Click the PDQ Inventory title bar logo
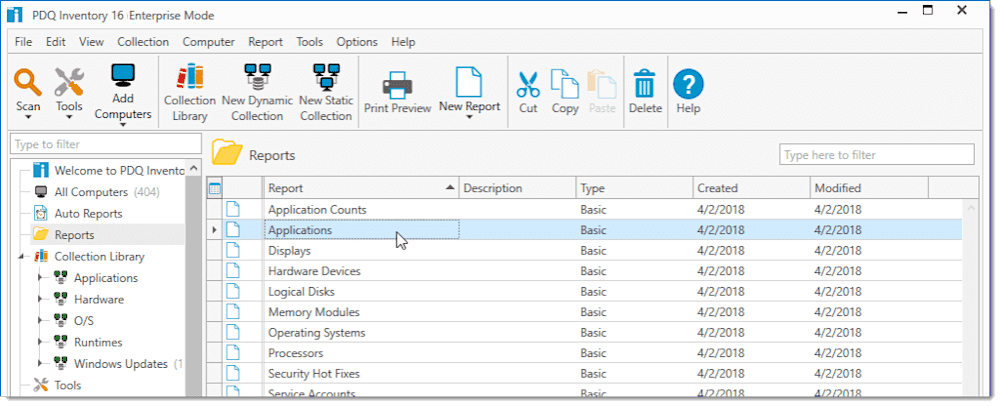 (x=15, y=15)
